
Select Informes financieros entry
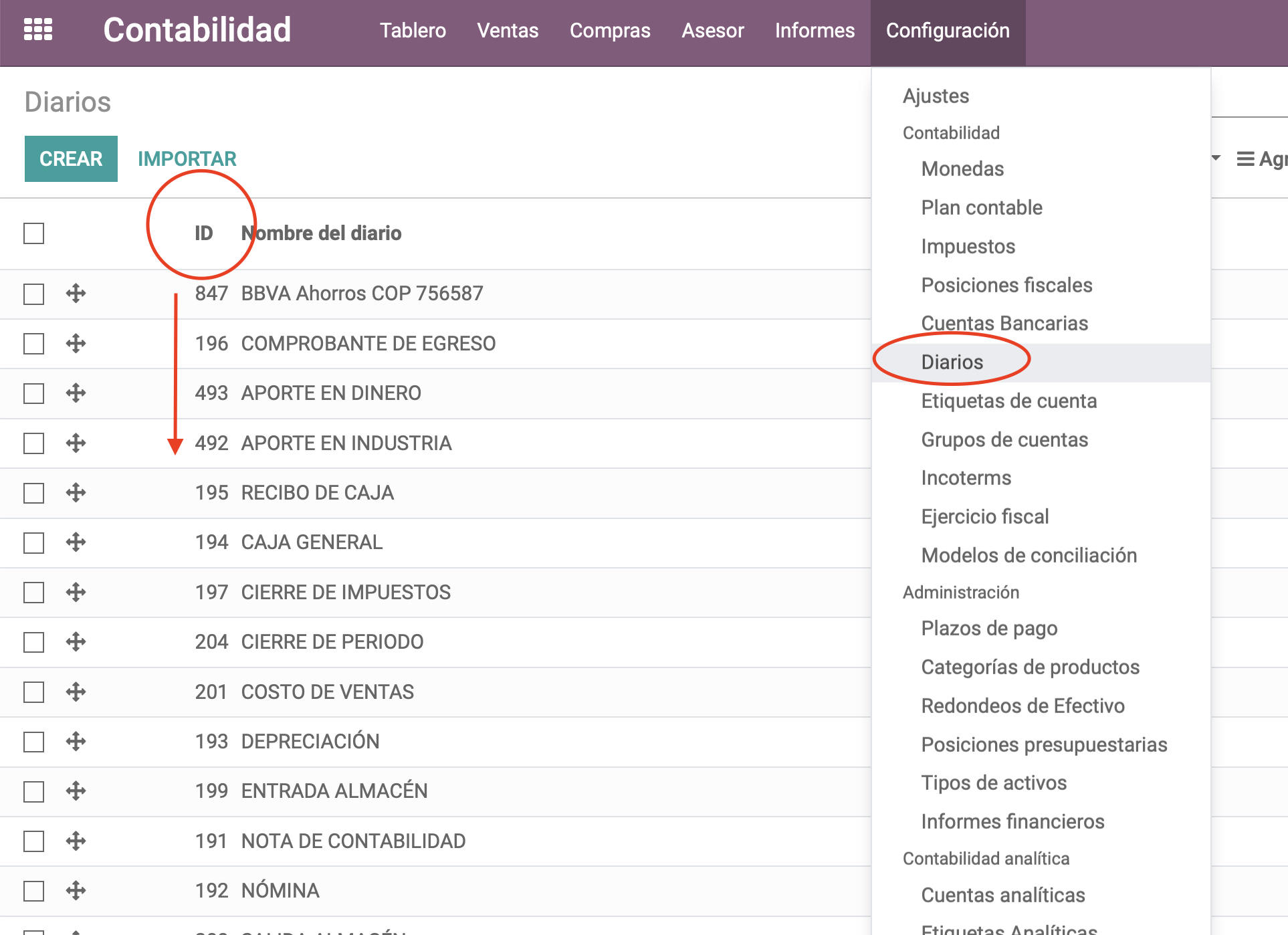(x=1041, y=822)
